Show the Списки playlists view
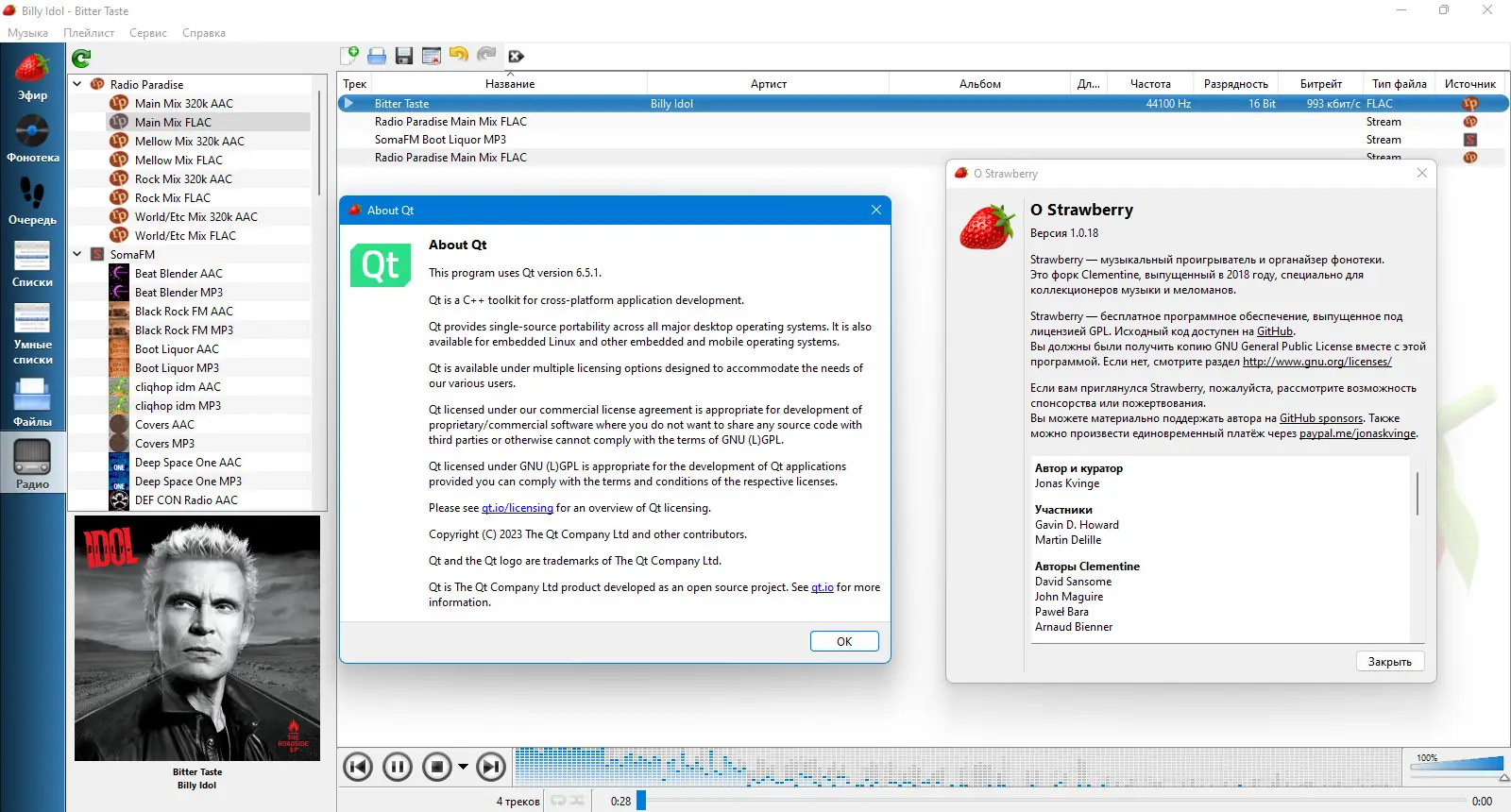The image size is (1511, 812). tap(32, 263)
